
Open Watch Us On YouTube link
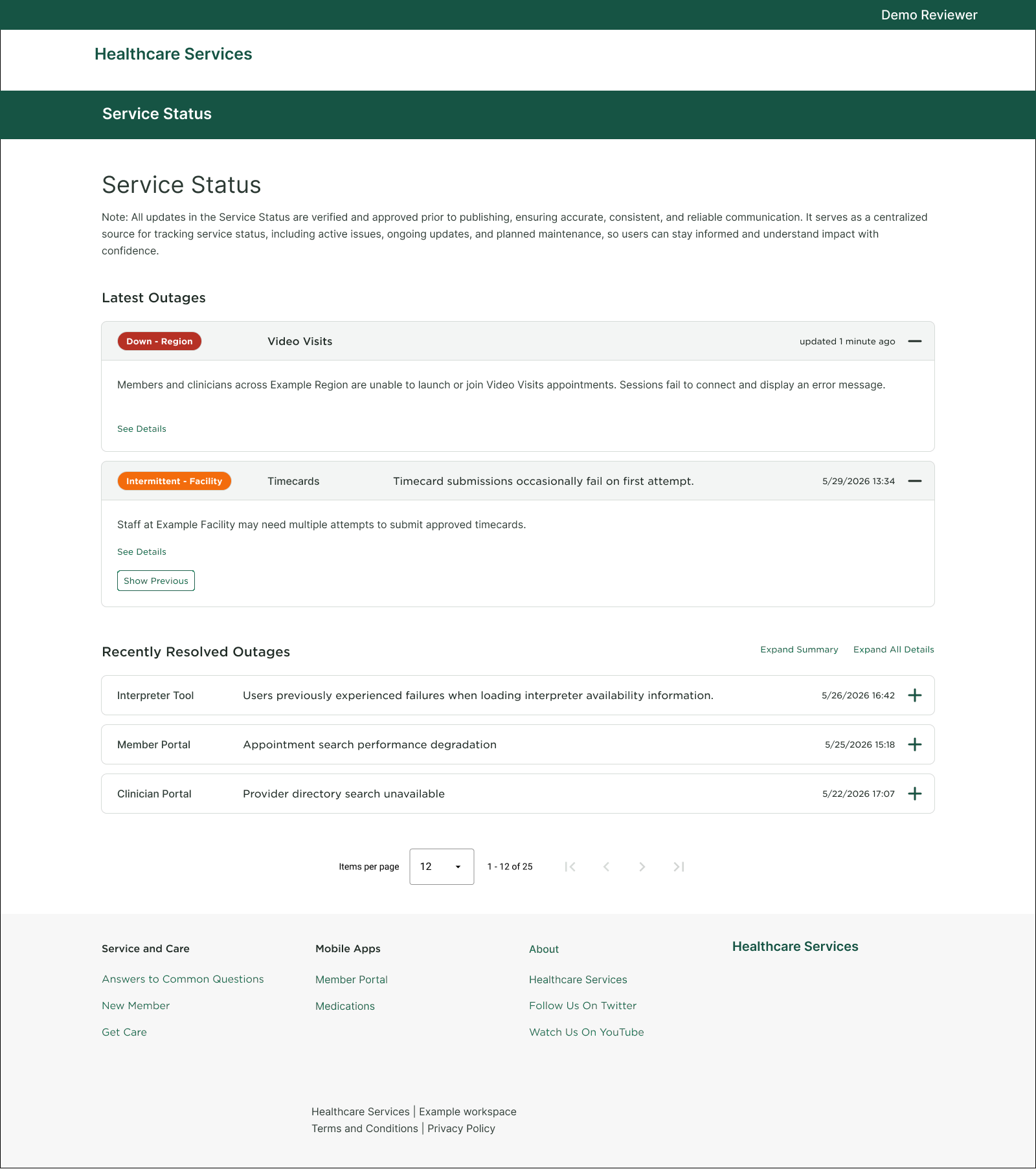click(587, 1032)
